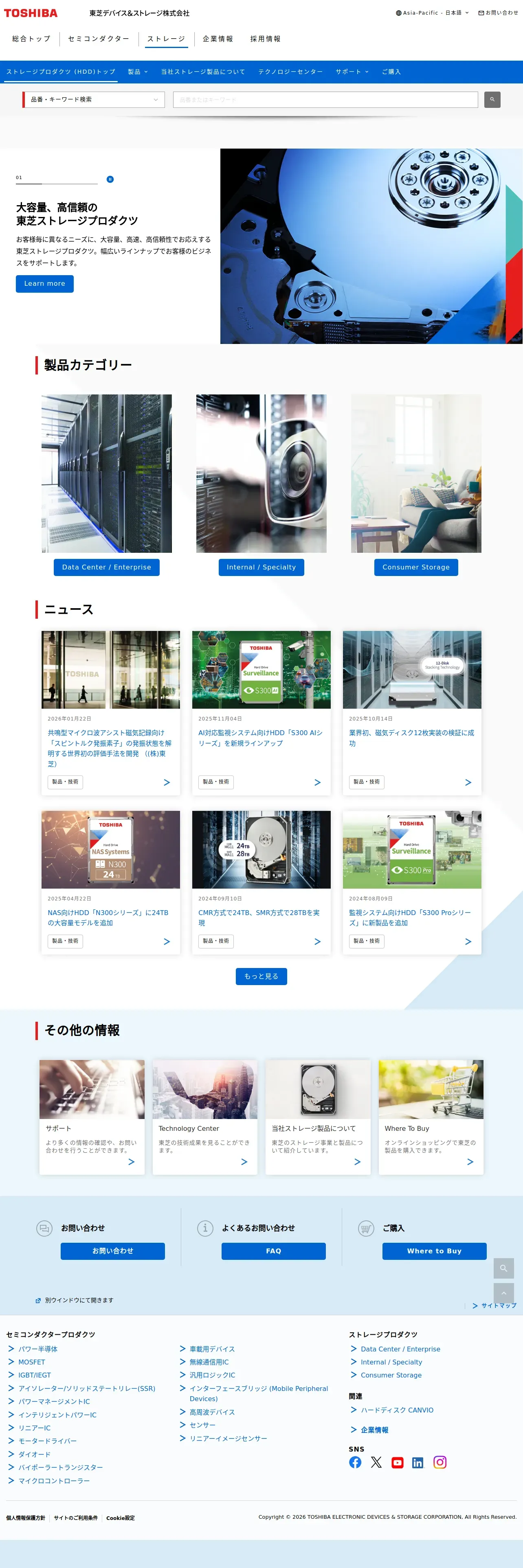Viewport: 523px width, 1568px height.
Task: Click arrow on サポート info card
Action: click(x=132, y=1161)
